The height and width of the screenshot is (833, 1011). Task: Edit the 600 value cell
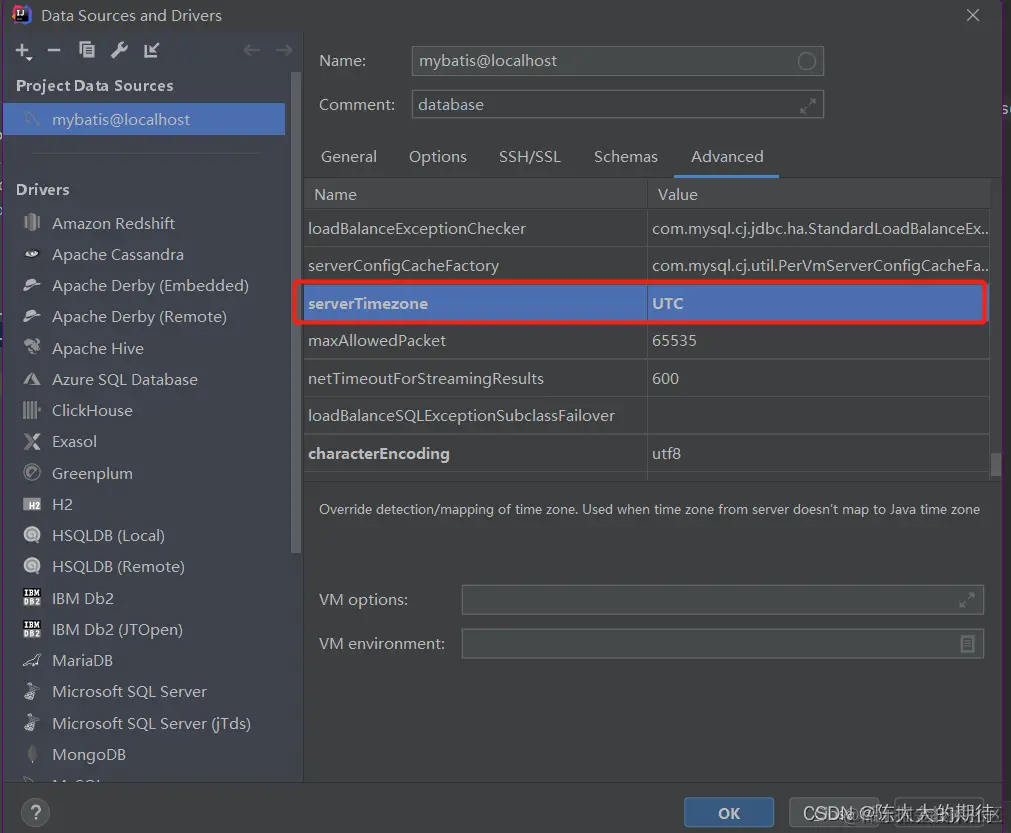click(818, 378)
